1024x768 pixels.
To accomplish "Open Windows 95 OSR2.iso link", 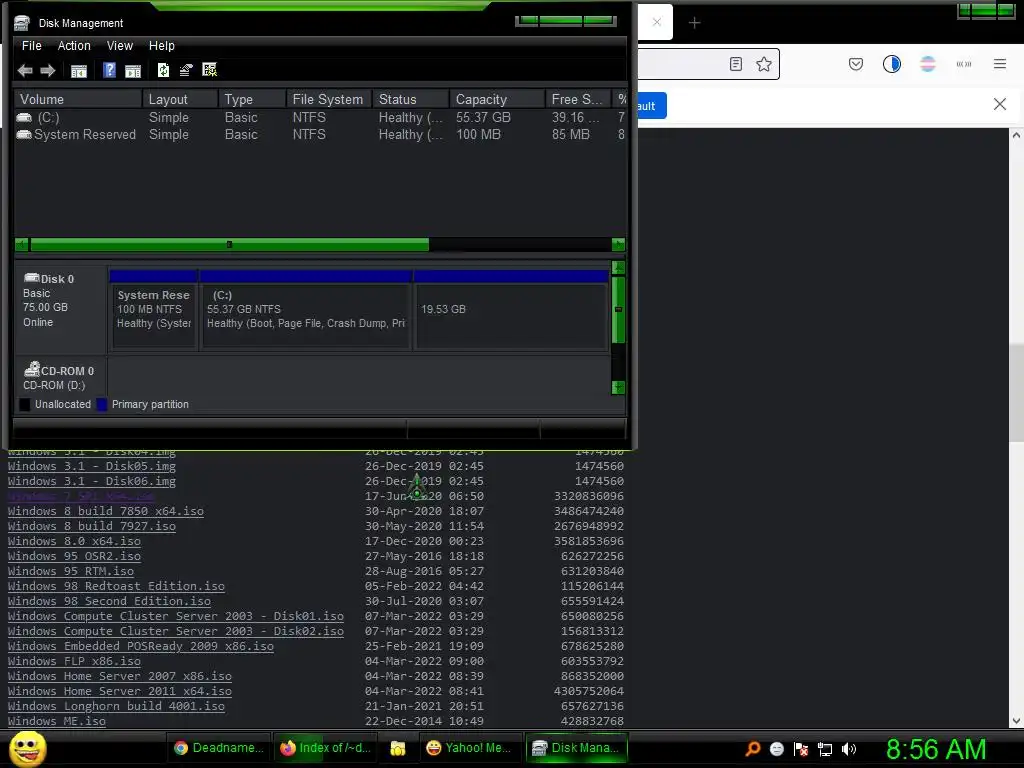I will (74, 556).
